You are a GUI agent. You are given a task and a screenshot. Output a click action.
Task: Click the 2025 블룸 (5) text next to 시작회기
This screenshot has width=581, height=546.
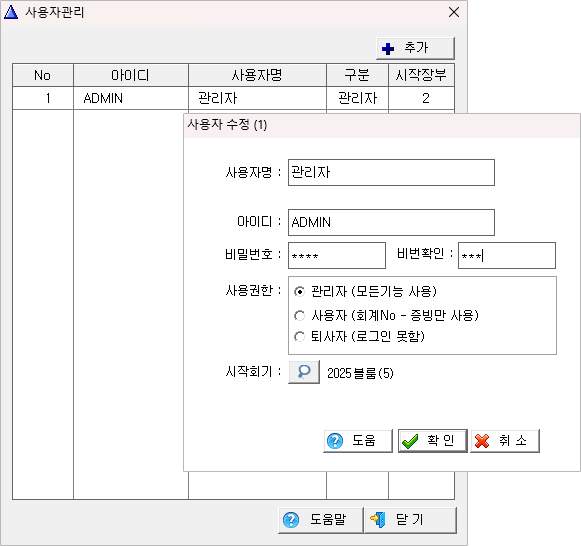(x=360, y=373)
